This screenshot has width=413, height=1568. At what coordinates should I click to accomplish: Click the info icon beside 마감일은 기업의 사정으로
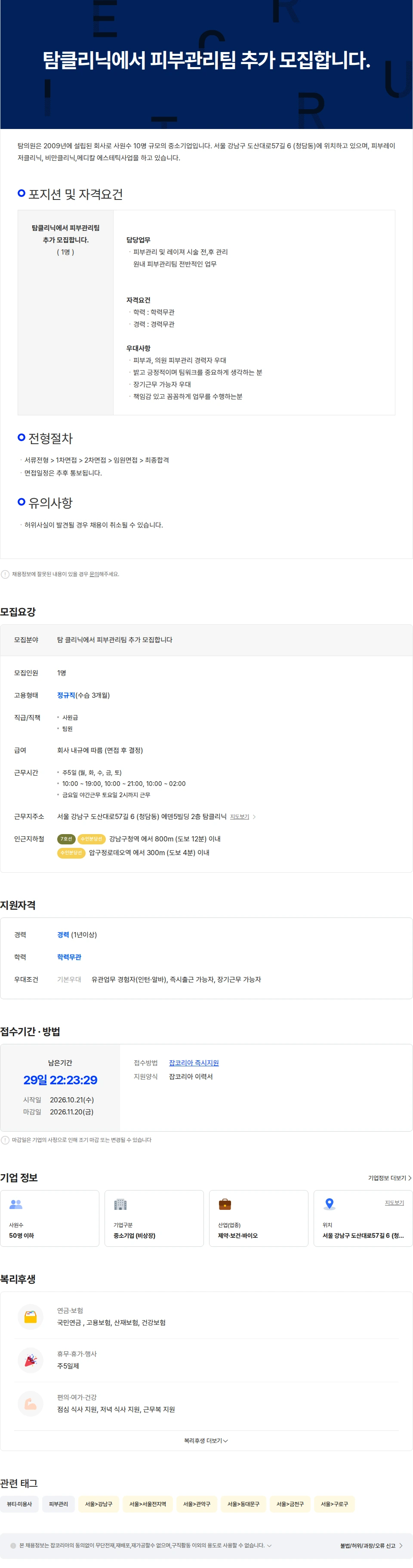[5, 1140]
